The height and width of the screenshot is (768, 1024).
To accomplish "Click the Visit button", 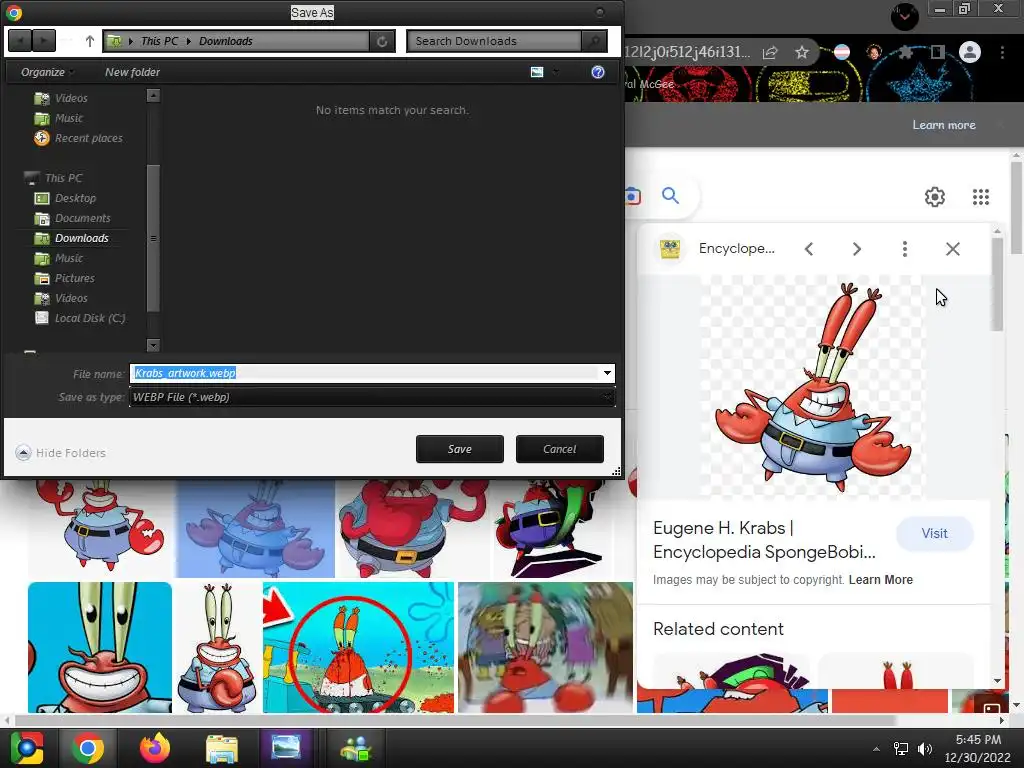I will pos(935,534).
